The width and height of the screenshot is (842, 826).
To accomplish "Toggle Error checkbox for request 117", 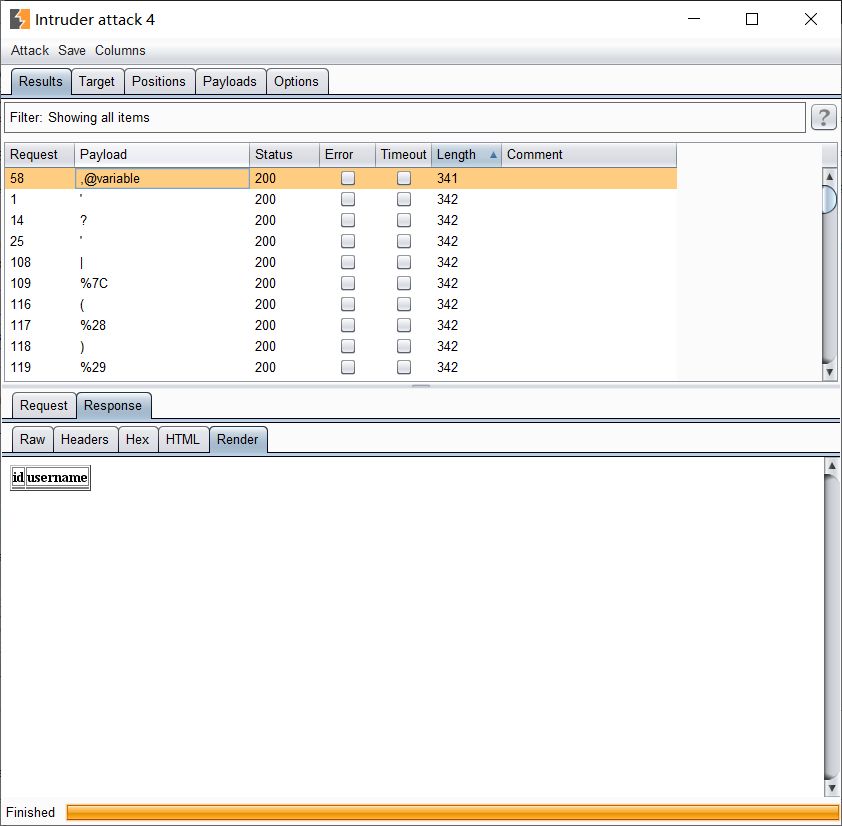I will pos(348,325).
